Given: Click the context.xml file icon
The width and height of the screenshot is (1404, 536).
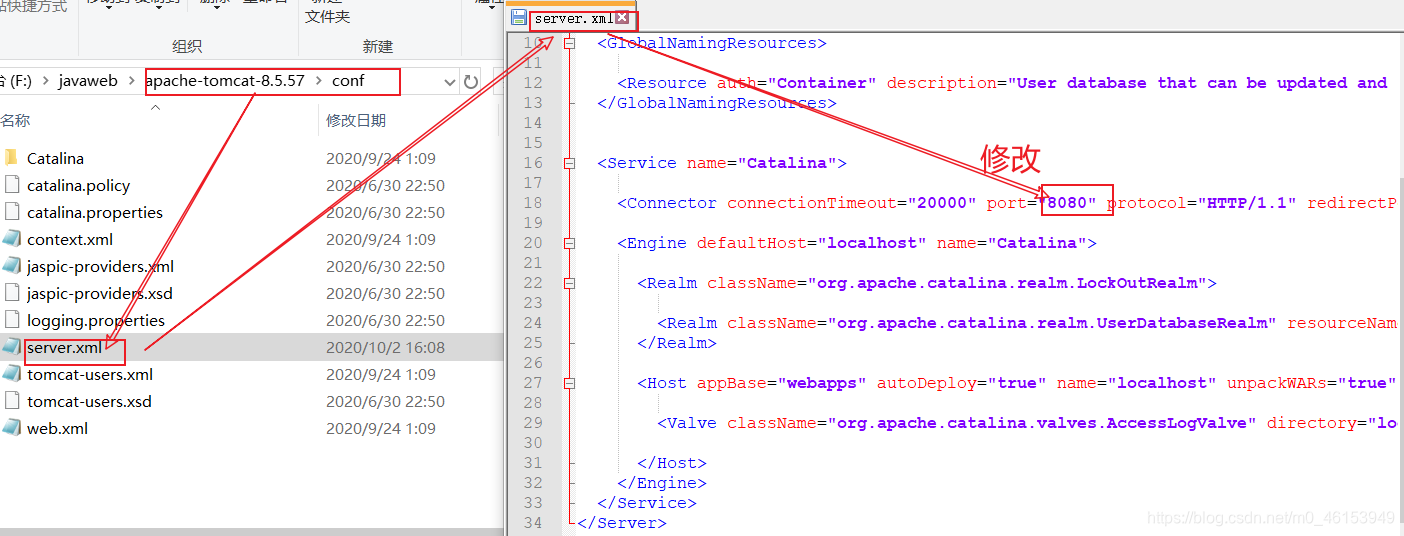Looking at the screenshot, I should point(12,239).
